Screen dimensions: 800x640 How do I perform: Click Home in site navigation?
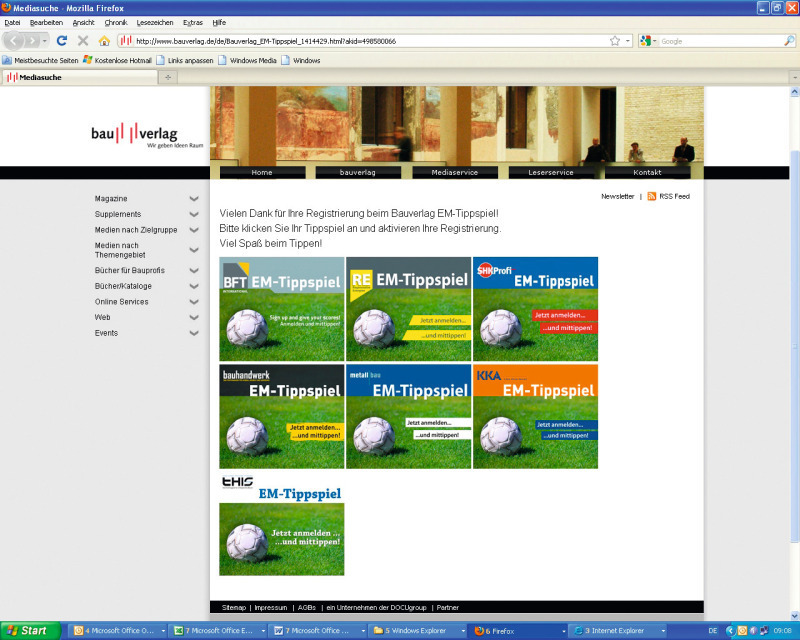tap(262, 173)
